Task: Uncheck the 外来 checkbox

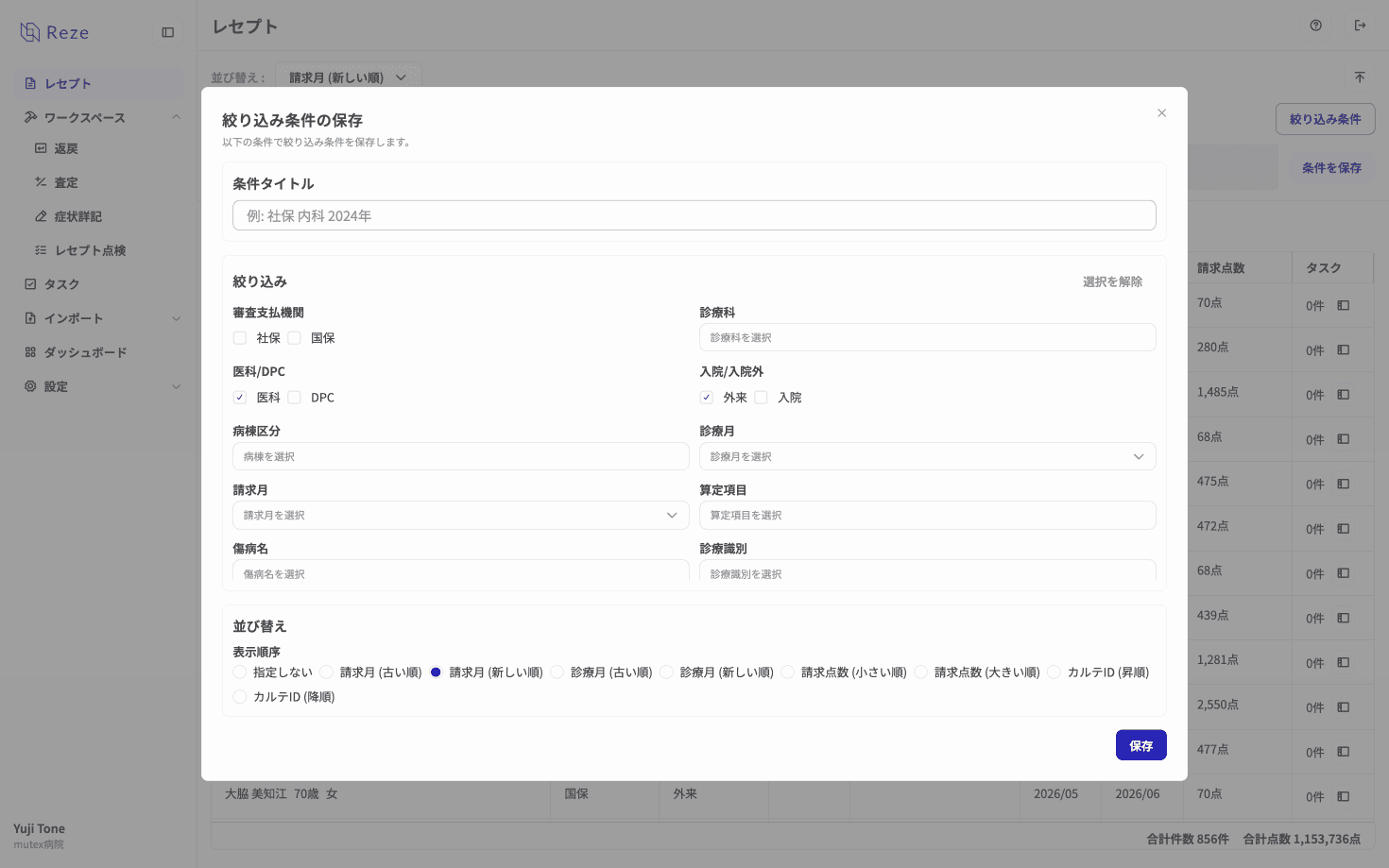Action: tap(707, 398)
